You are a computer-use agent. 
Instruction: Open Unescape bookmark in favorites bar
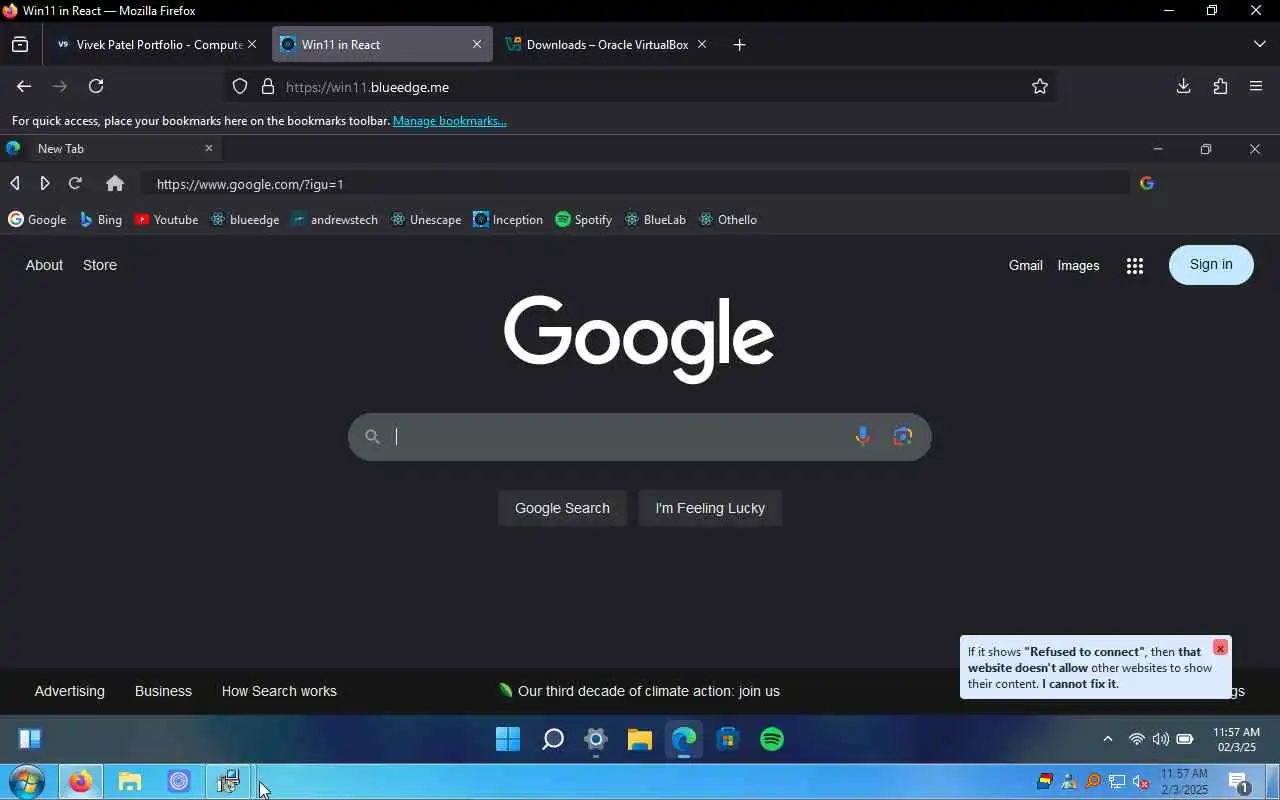tap(426, 219)
